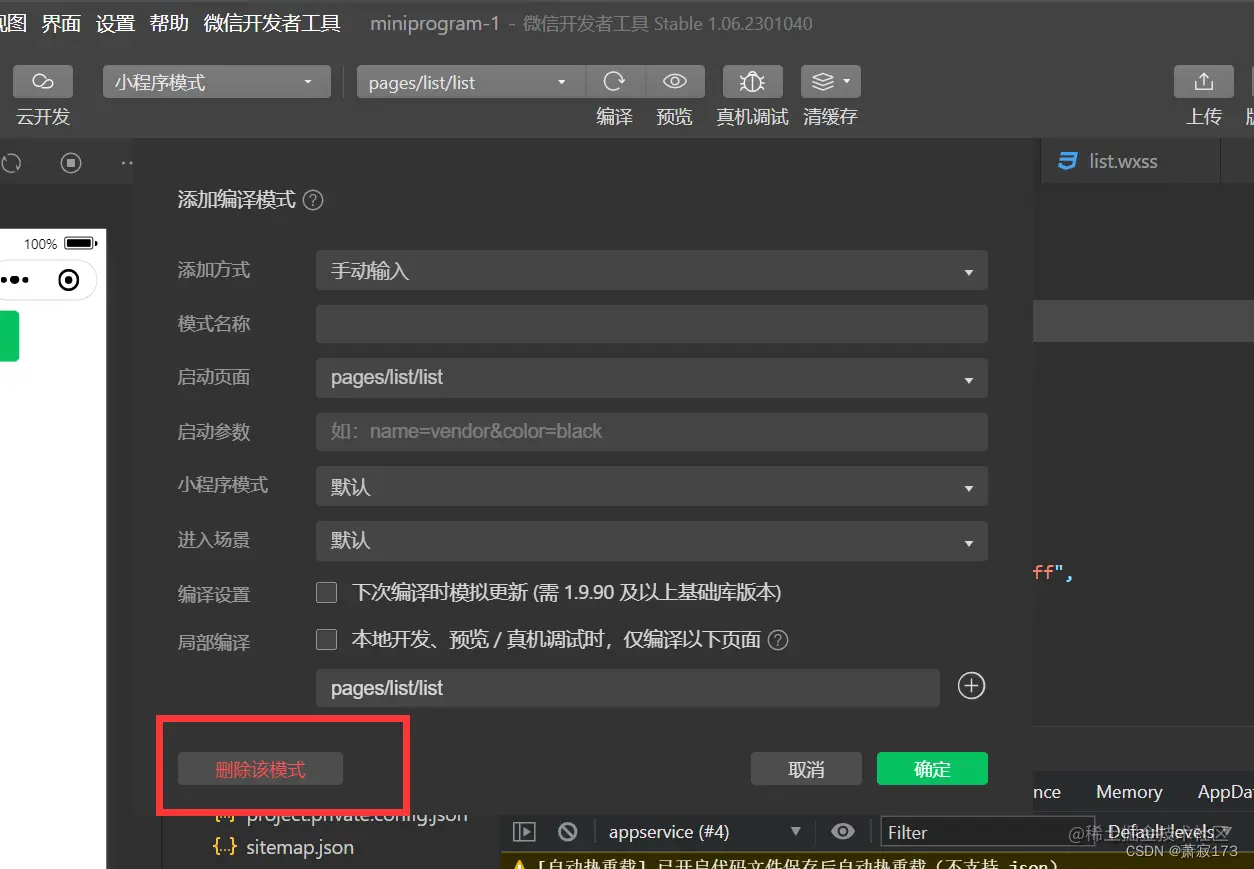Enable 下次编译时模拟更新 checkbox
This screenshot has height=869, width=1254.
pyautogui.click(x=326, y=592)
